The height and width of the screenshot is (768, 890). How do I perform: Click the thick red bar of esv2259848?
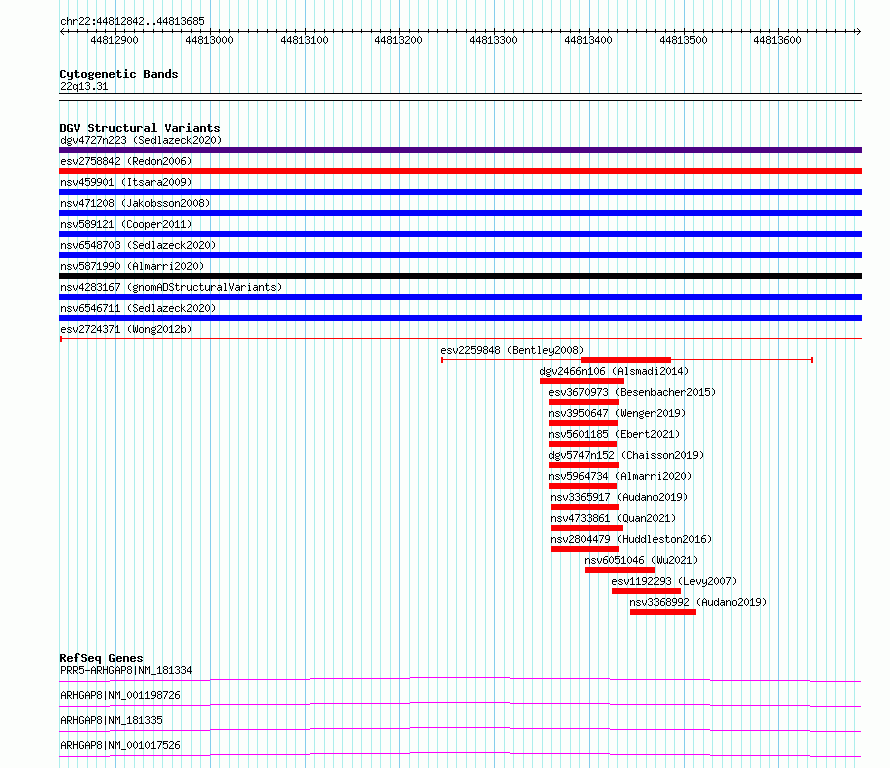[x=626, y=360]
